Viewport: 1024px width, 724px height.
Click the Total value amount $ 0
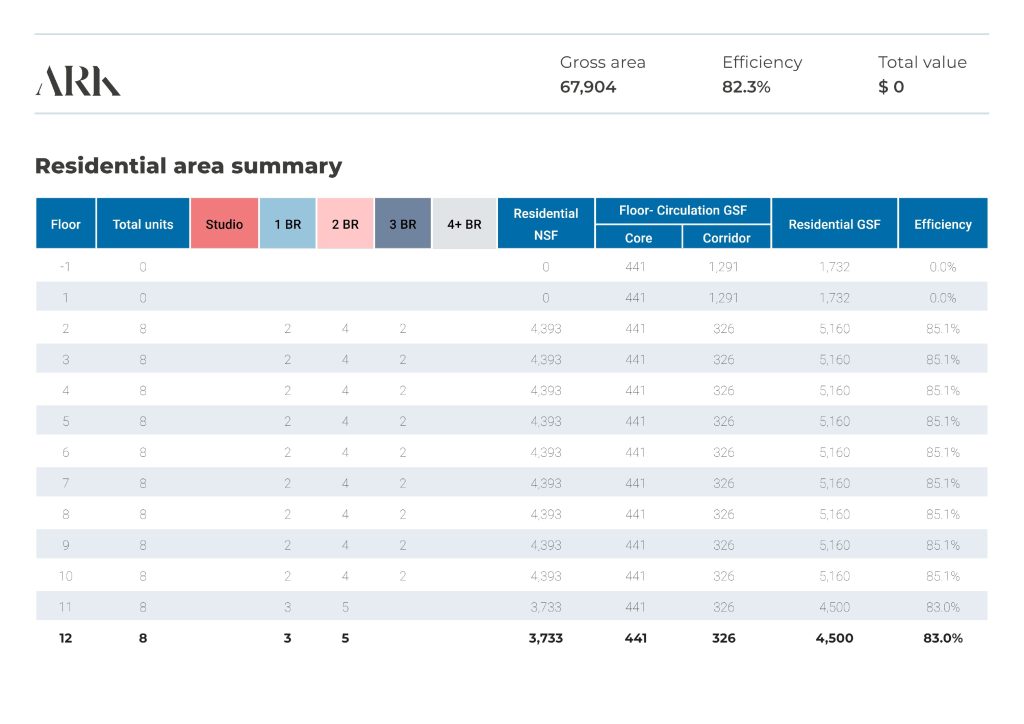pyautogui.click(x=891, y=87)
